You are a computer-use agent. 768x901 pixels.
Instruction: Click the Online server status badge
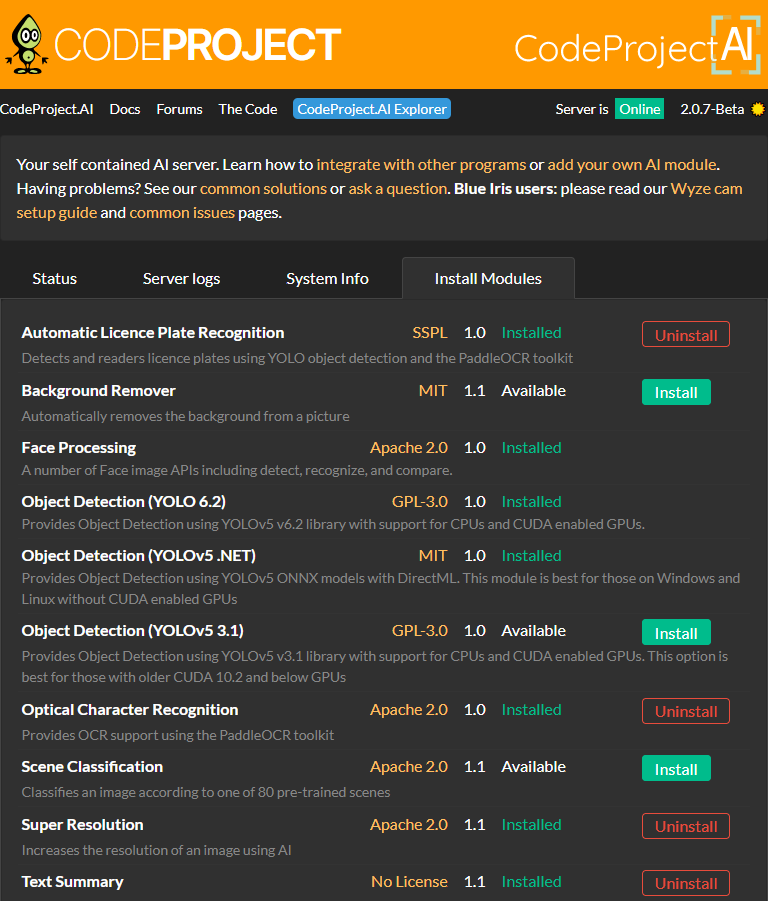tap(639, 109)
